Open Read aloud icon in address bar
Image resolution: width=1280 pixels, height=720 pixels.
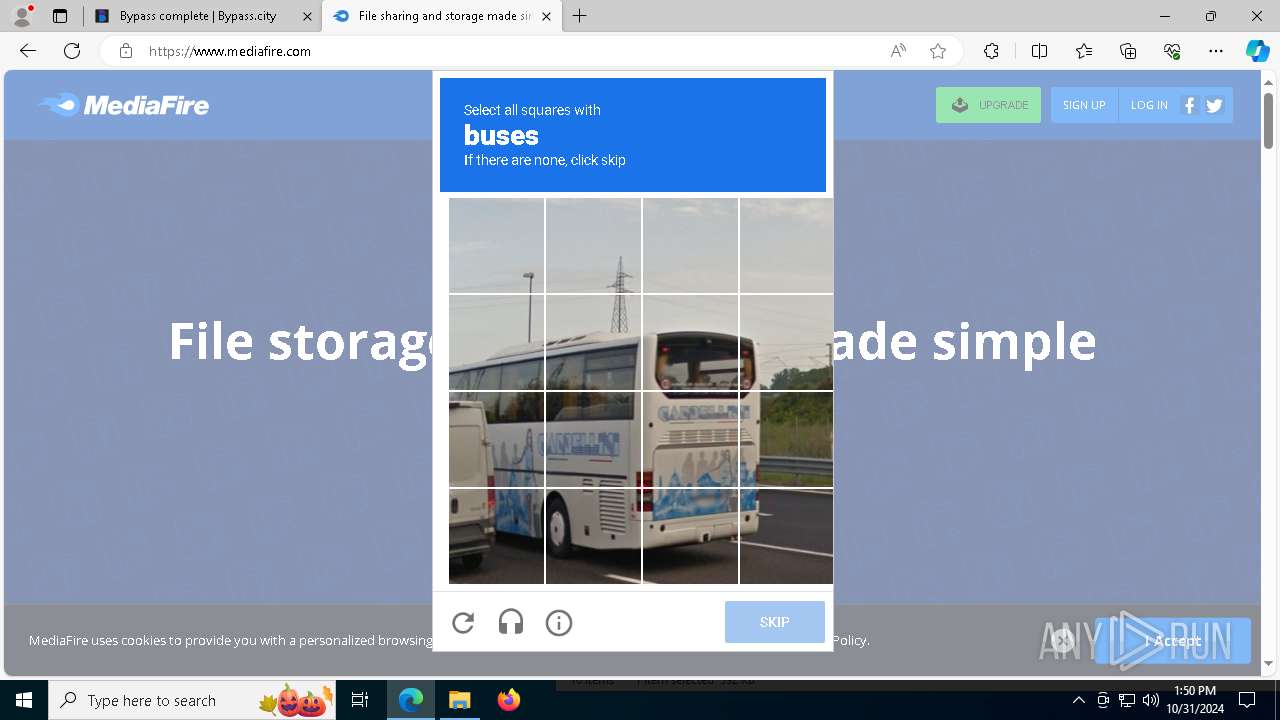pos(898,51)
